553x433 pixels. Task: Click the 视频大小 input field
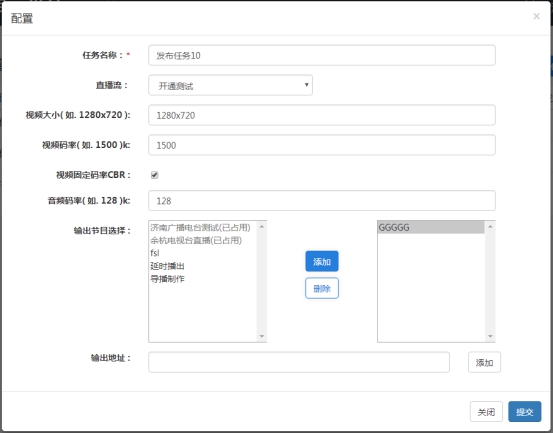pos(322,115)
